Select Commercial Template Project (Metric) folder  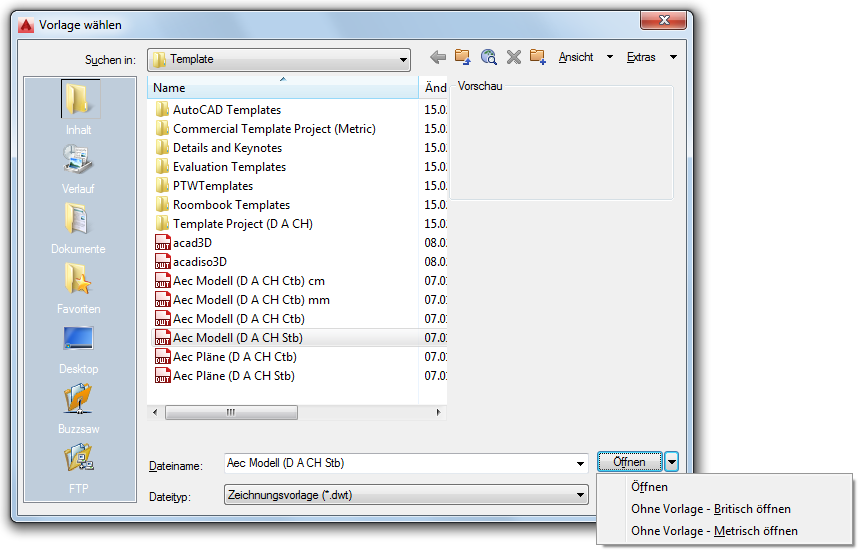click(x=266, y=129)
